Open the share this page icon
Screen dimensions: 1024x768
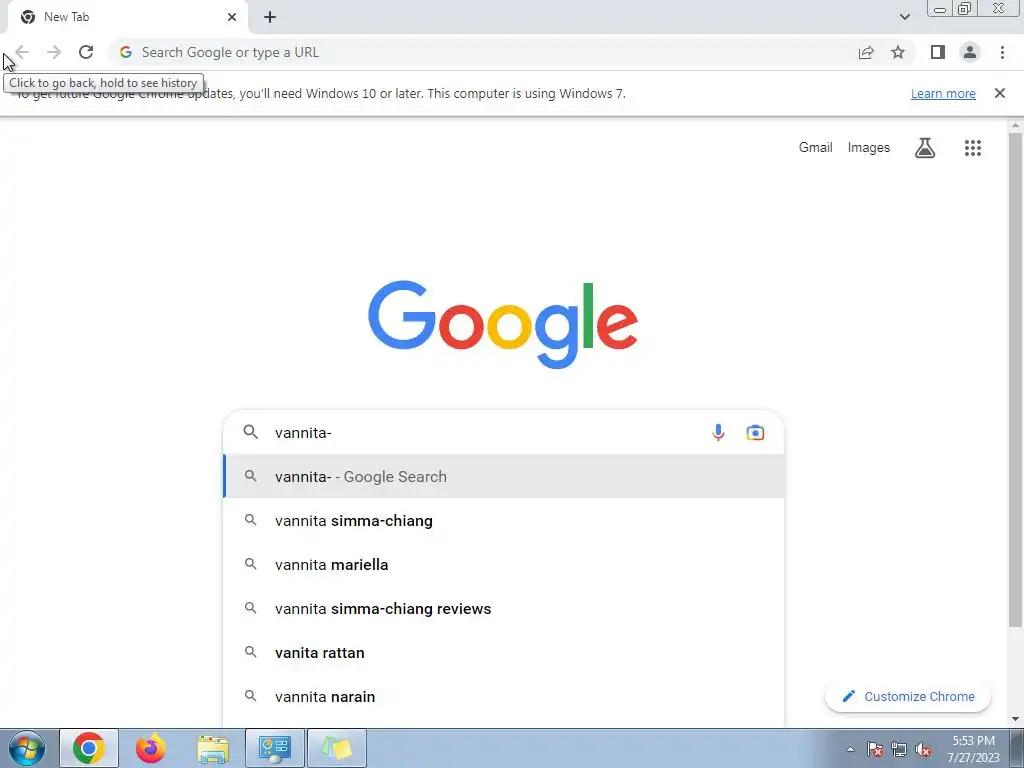point(866,52)
